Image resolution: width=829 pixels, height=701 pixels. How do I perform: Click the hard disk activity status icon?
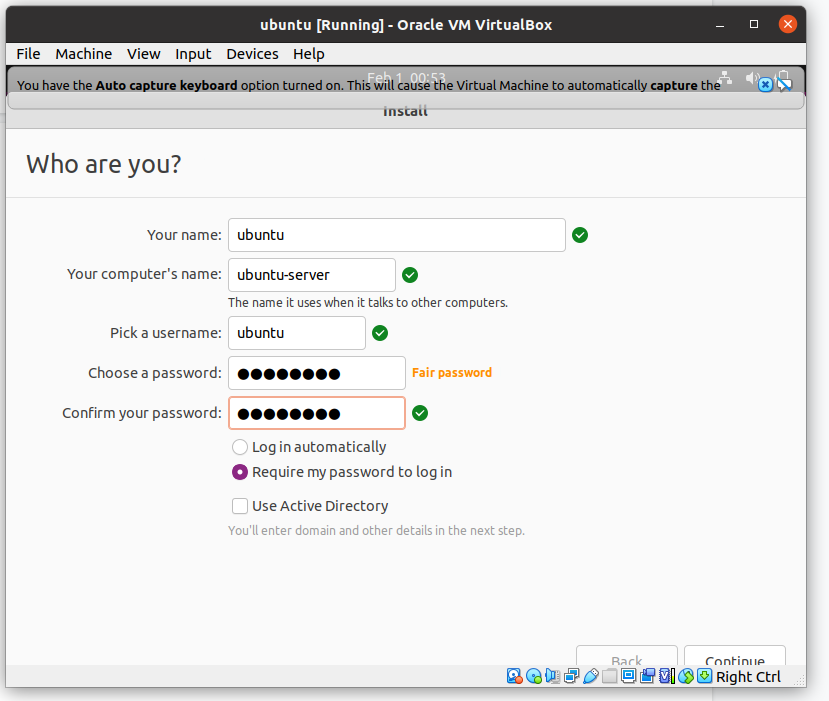point(514,676)
